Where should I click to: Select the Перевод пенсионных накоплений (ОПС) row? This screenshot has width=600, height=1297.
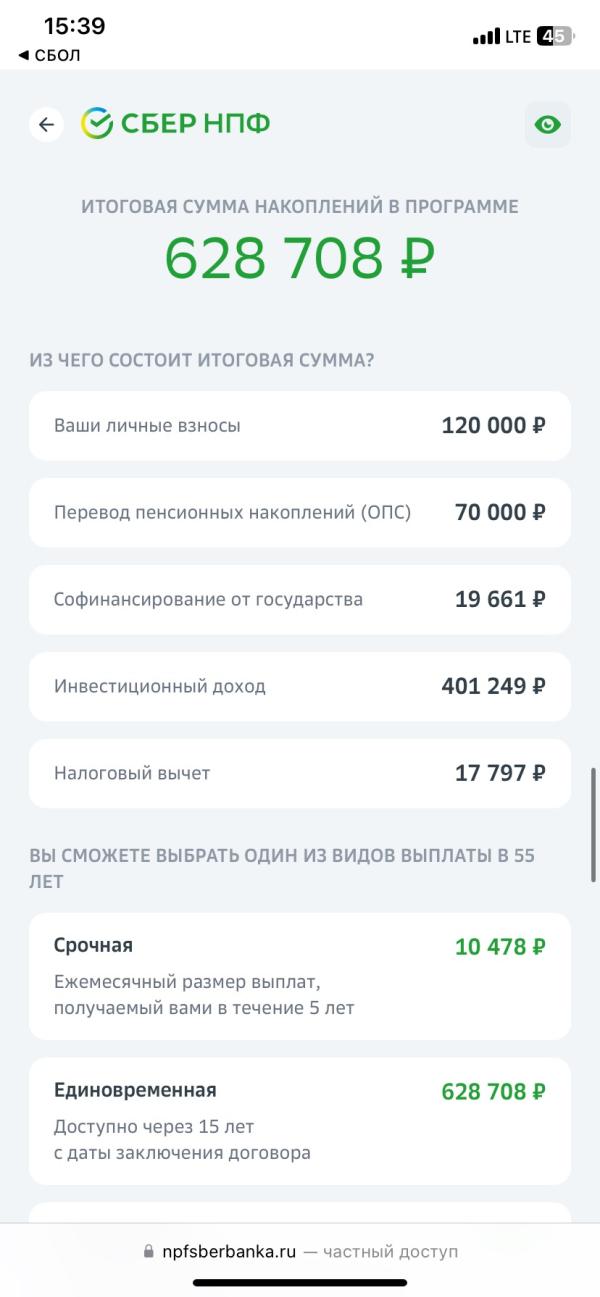pyautogui.click(x=300, y=513)
